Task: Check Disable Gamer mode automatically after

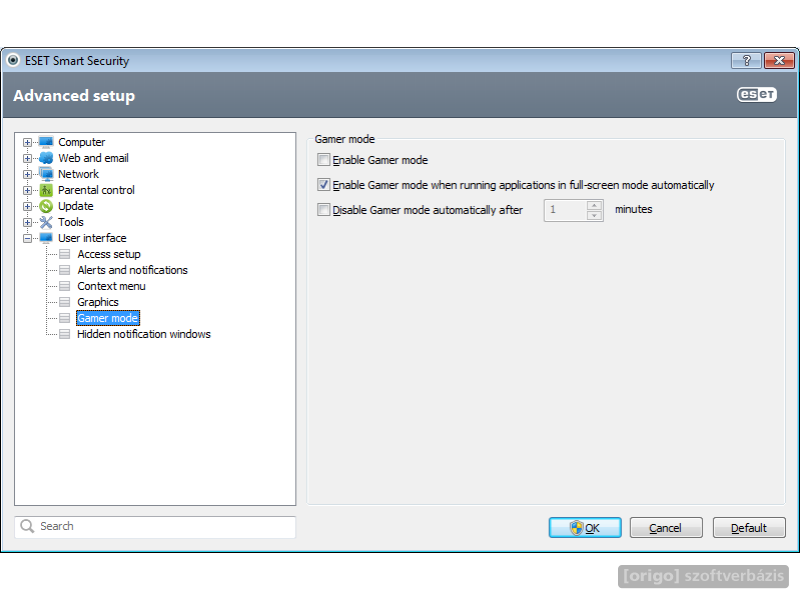Action: [323, 210]
